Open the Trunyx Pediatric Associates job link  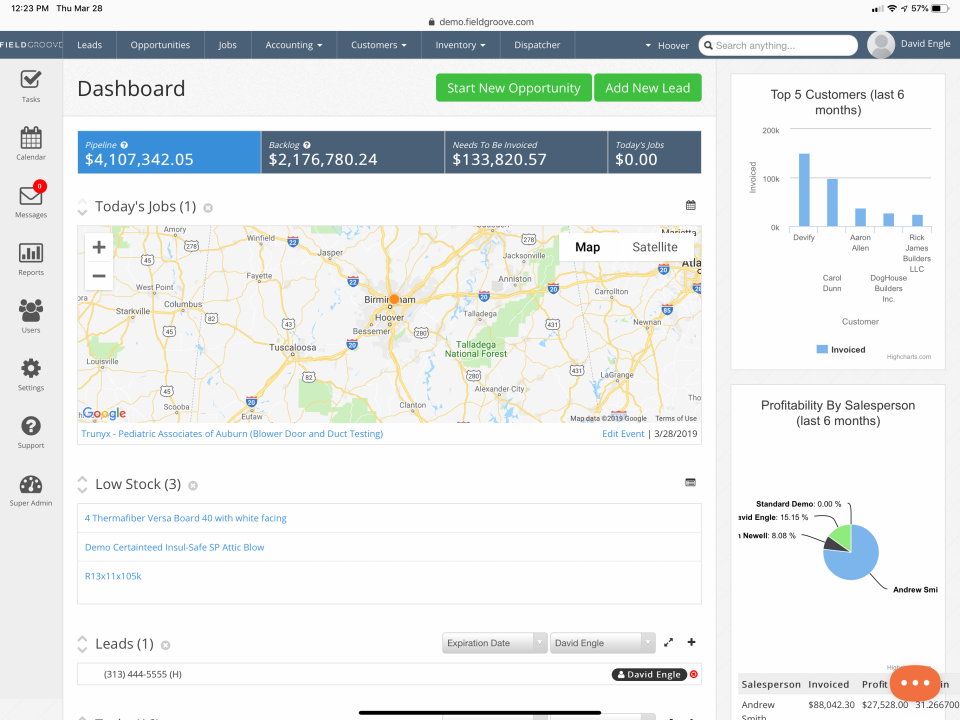coord(231,433)
